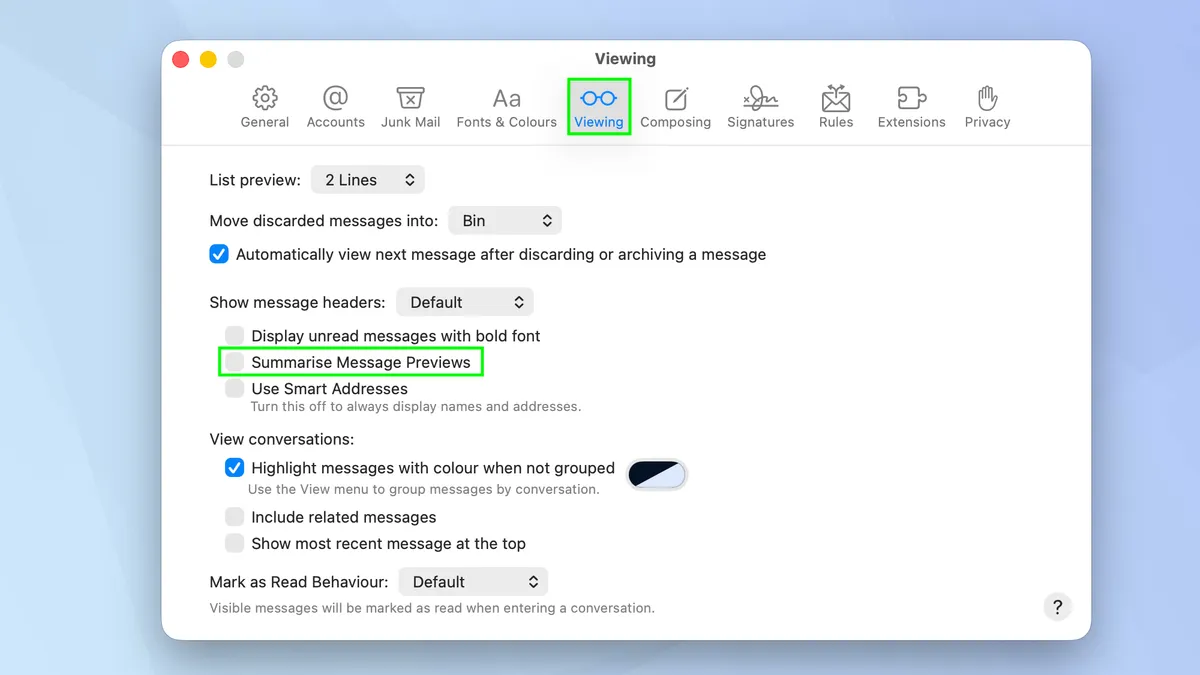Image resolution: width=1200 pixels, height=675 pixels.
Task: Open the Extensions settings
Action: [x=911, y=105]
